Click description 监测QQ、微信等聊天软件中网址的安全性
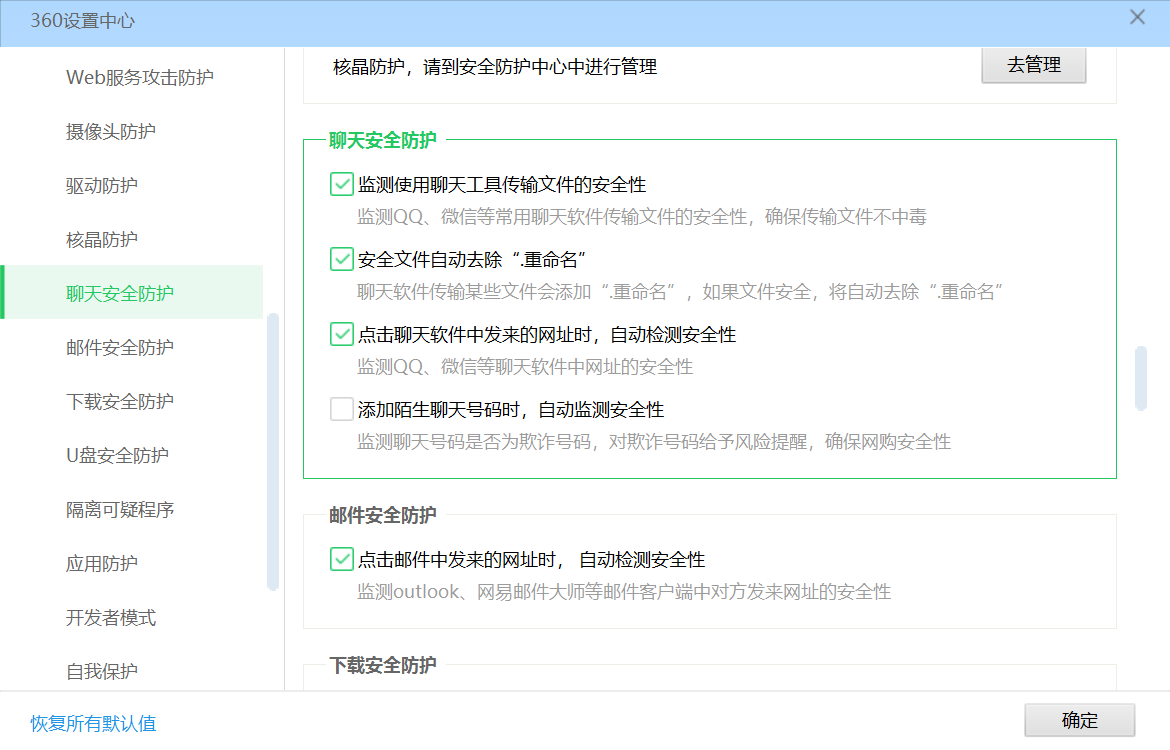The width and height of the screenshot is (1170, 750). point(525,366)
